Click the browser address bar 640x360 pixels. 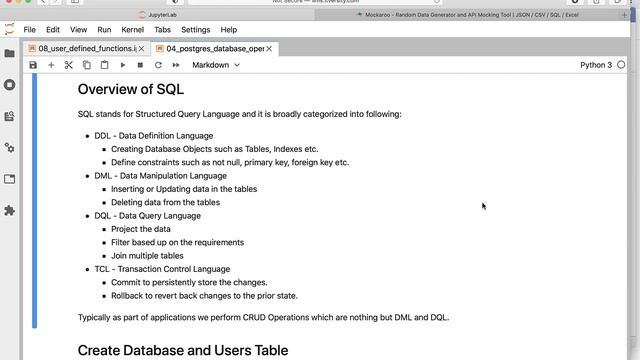tap(315, 2)
